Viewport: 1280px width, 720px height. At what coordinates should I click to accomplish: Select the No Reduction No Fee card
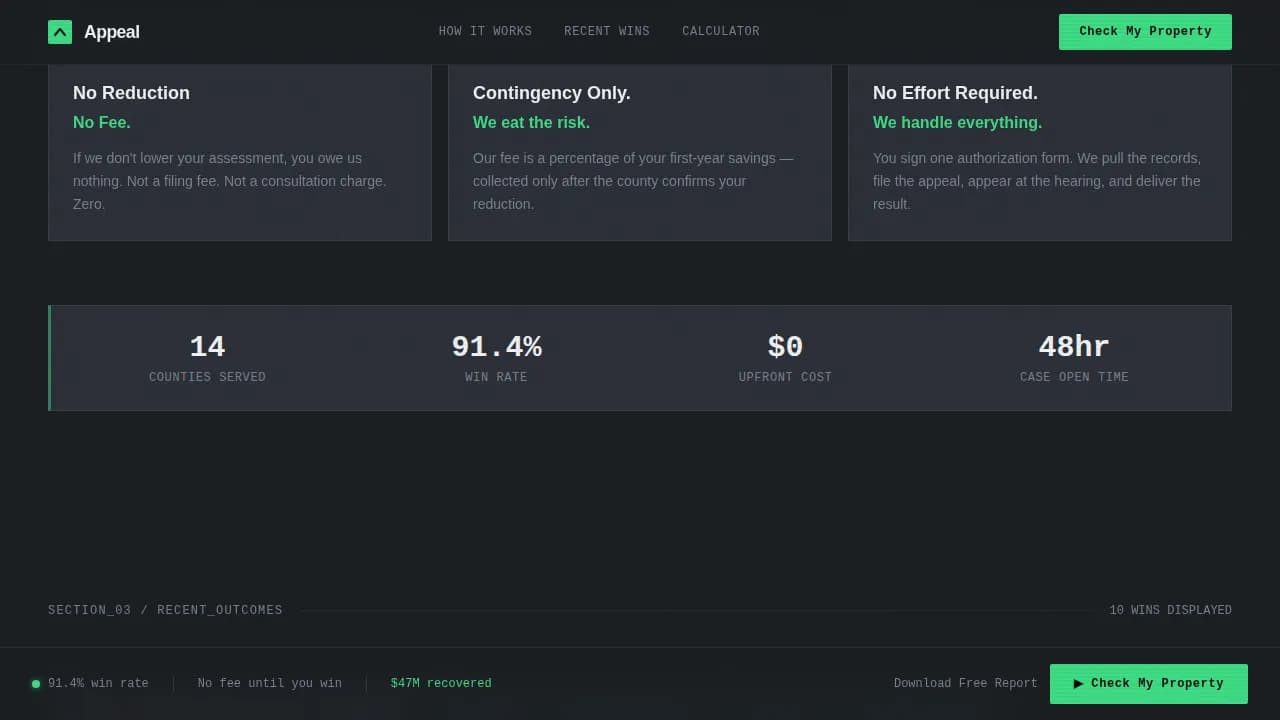click(x=240, y=152)
